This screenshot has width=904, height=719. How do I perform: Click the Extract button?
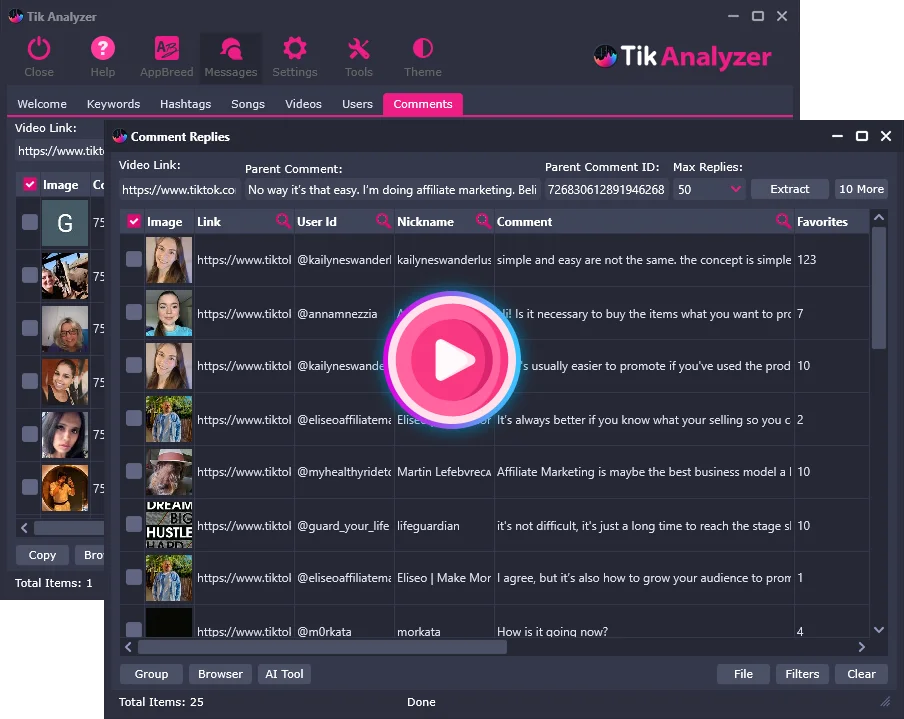(789, 189)
